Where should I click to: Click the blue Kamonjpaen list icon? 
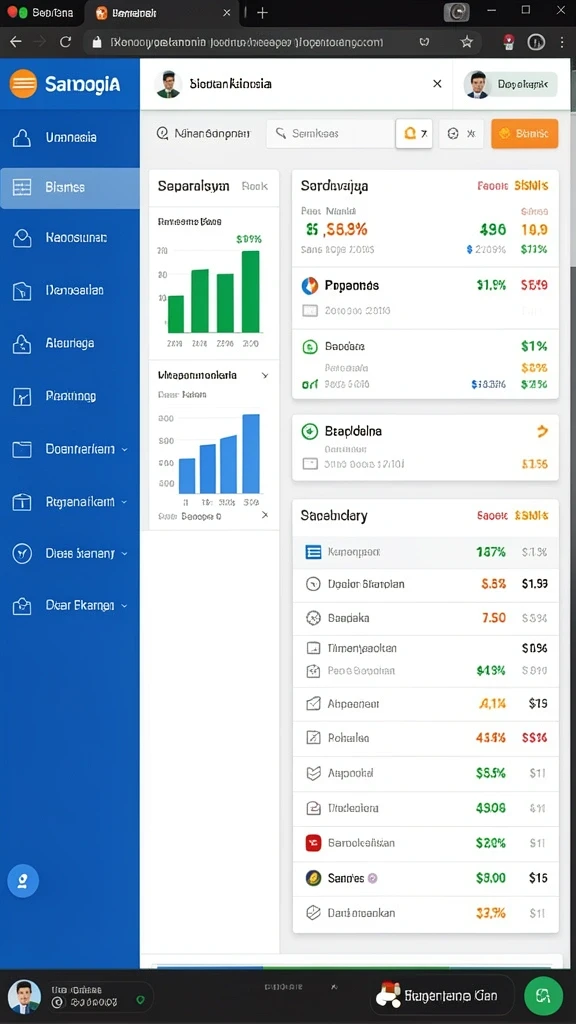coord(313,552)
